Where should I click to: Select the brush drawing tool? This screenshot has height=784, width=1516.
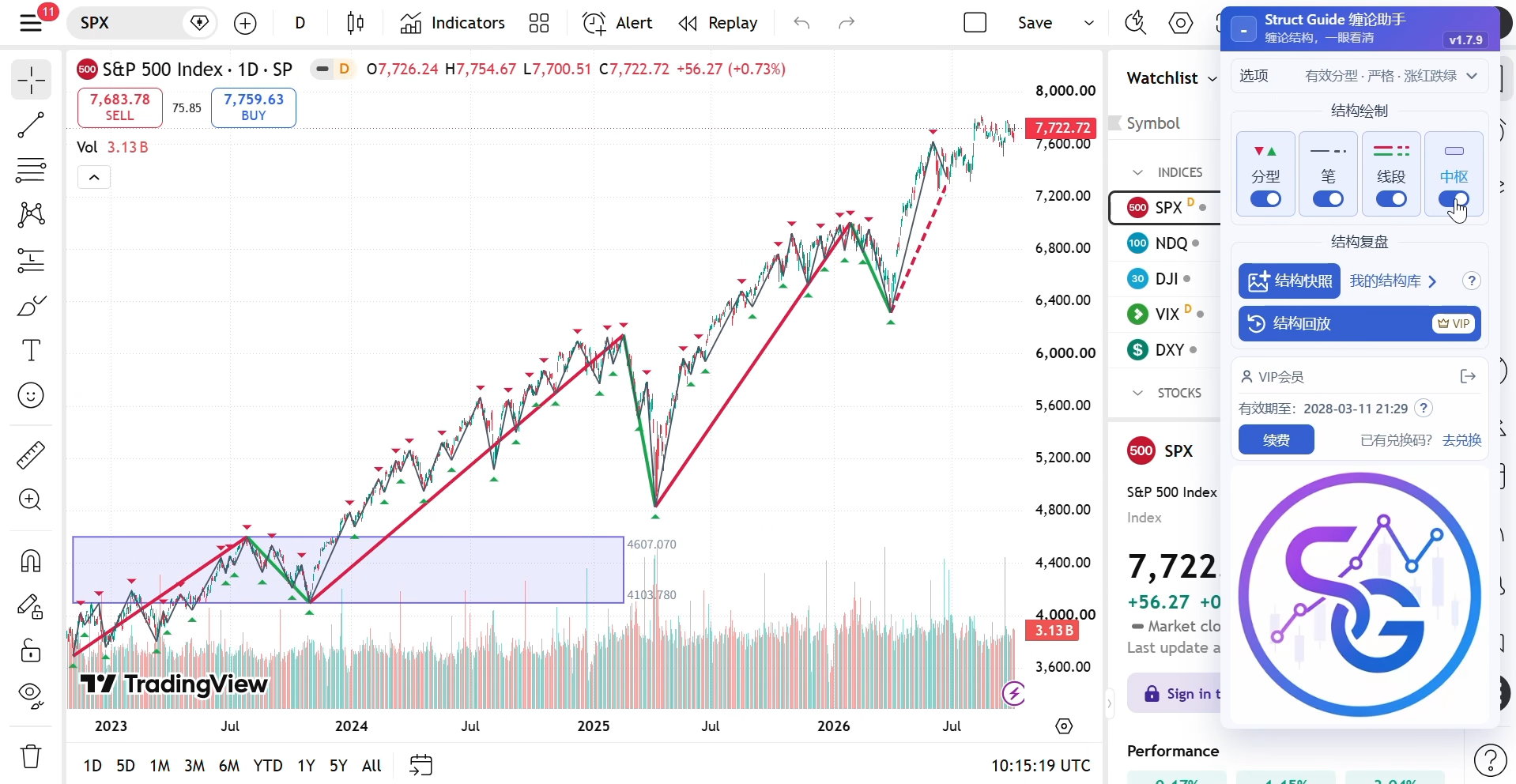31,305
